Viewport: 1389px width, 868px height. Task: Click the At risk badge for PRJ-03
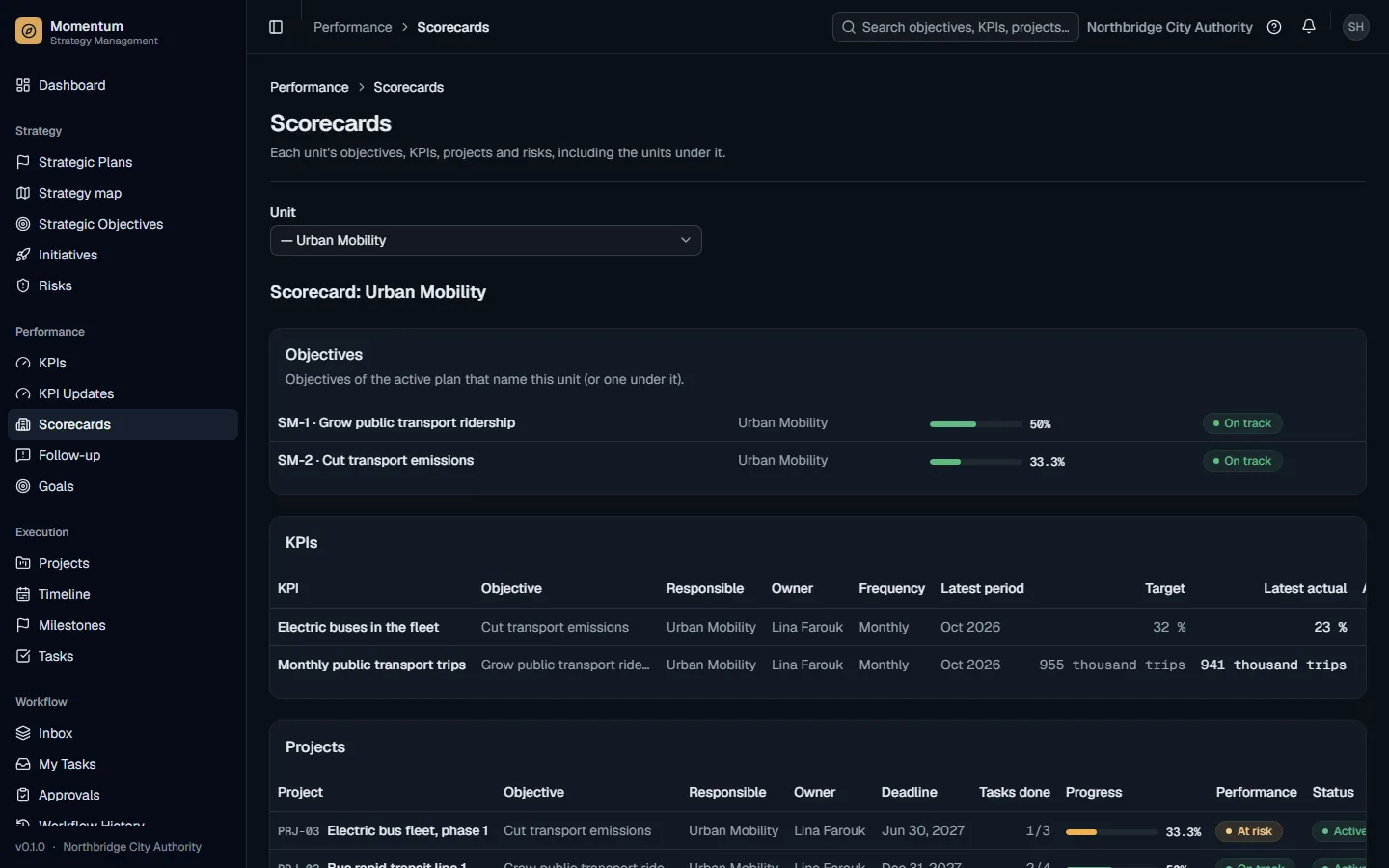pyautogui.click(x=1249, y=831)
